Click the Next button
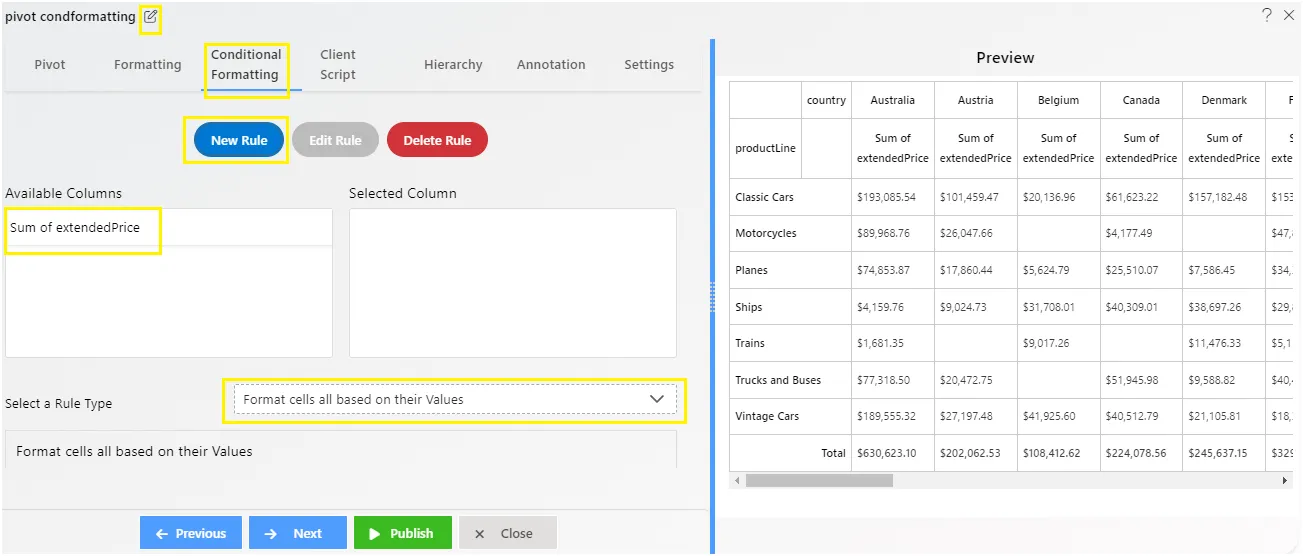The image size is (1303, 556). pyautogui.click(x=298, y=533)
